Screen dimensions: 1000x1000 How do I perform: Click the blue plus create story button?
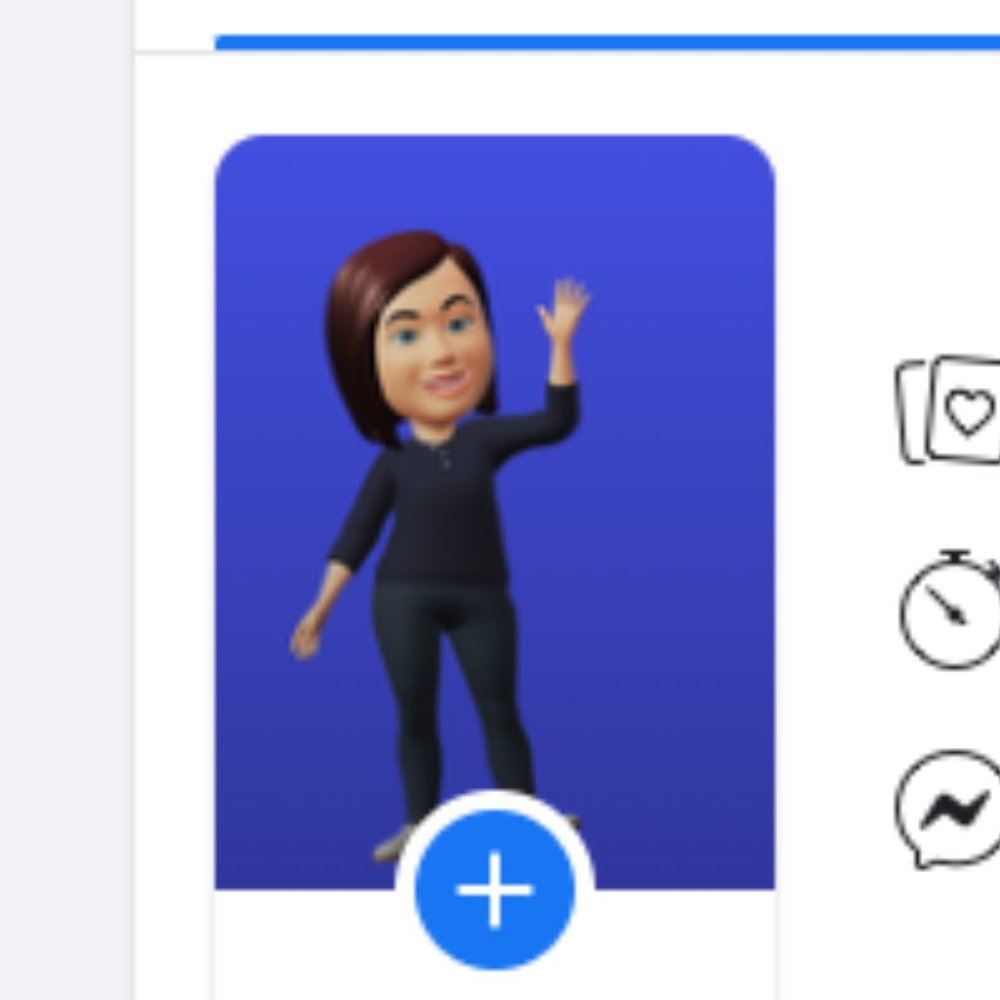pos(495,889)
